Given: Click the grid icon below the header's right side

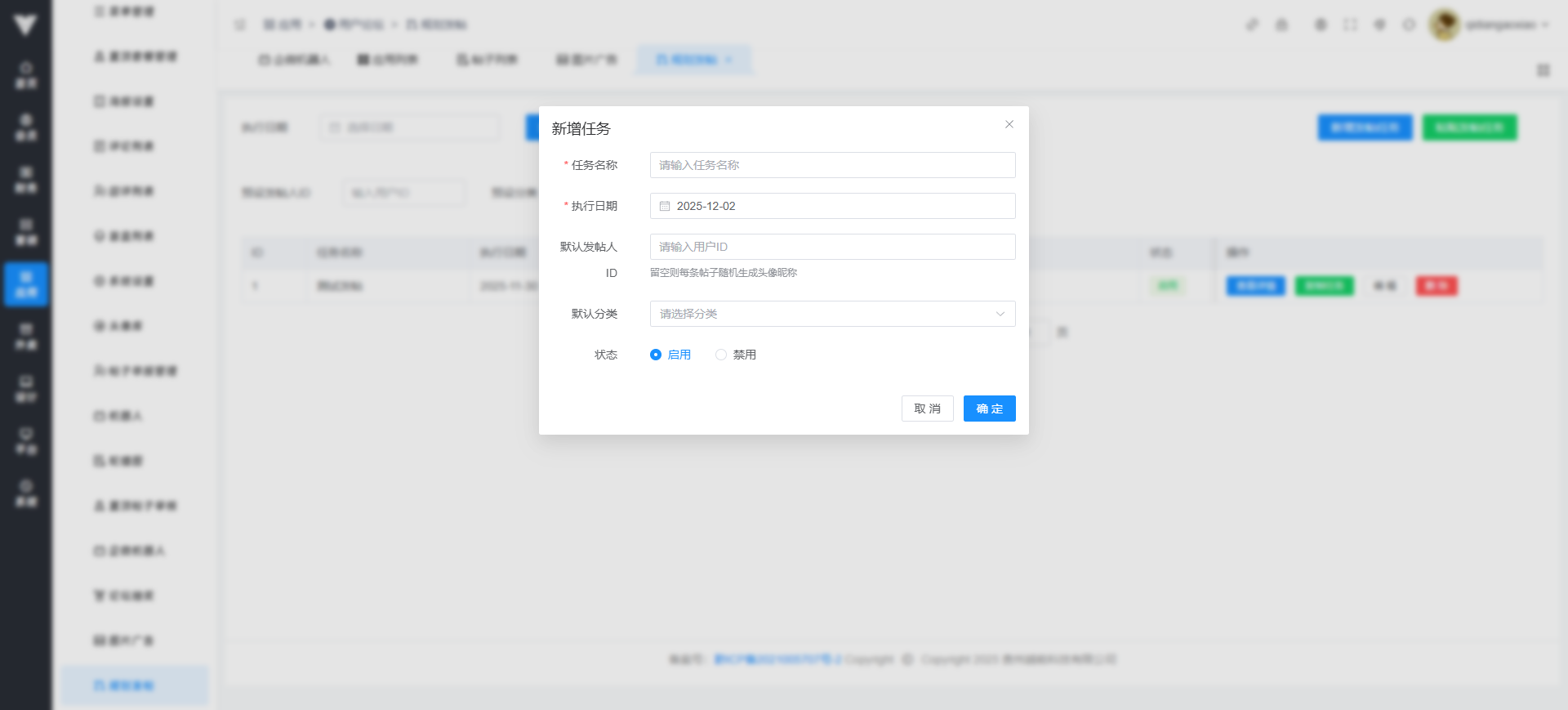Looking at the screenshot, I should click(x=1543, y=70).
